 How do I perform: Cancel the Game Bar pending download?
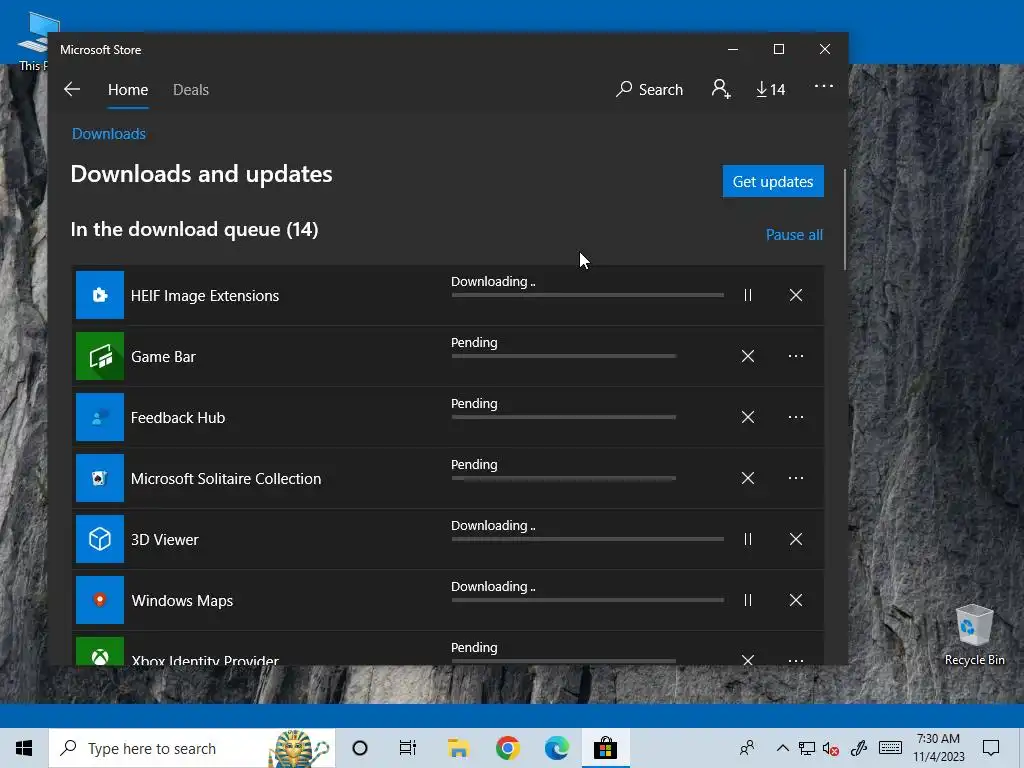point(748,356)
